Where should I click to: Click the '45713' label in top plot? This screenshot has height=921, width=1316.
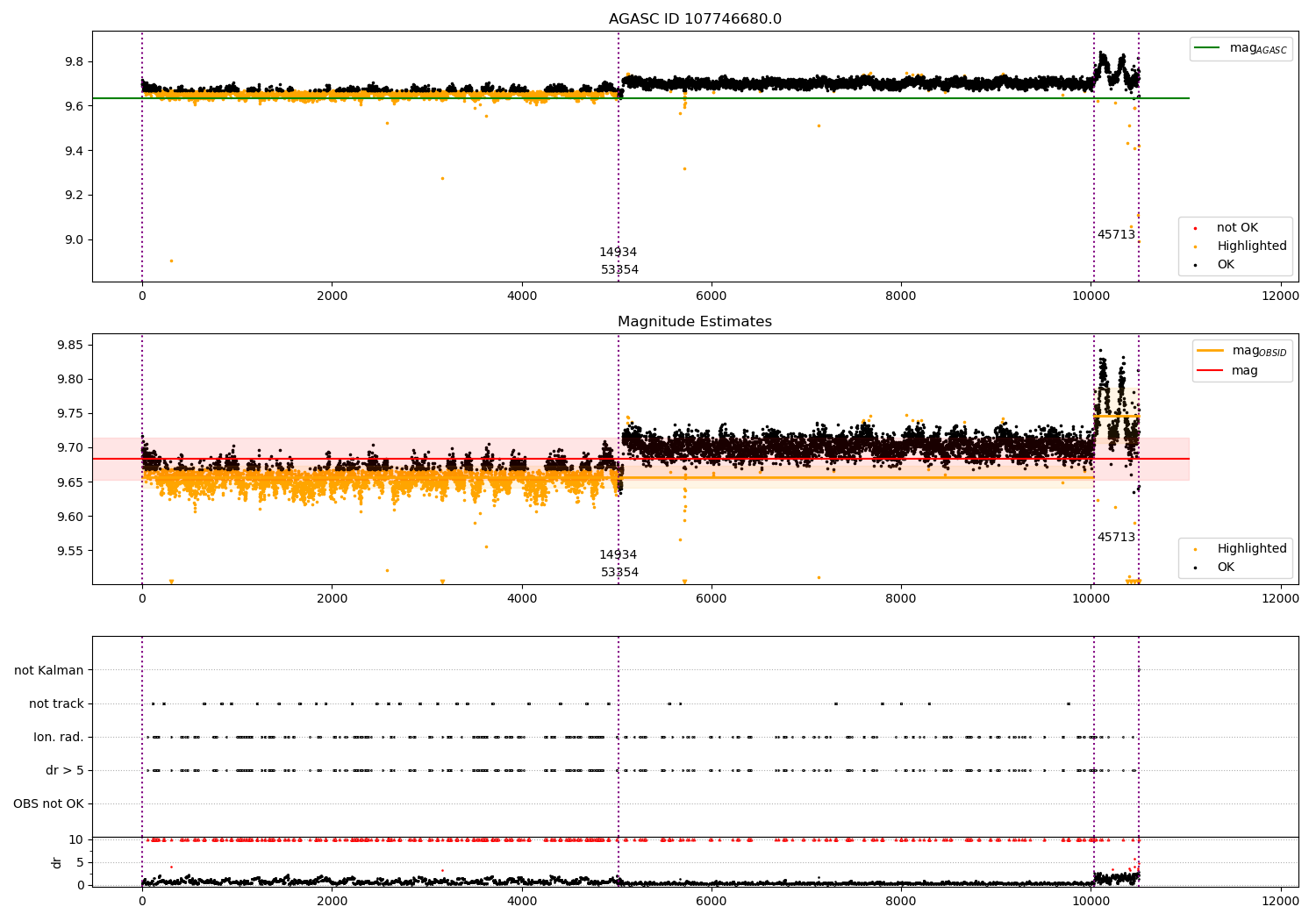(x=1116, y=235)
